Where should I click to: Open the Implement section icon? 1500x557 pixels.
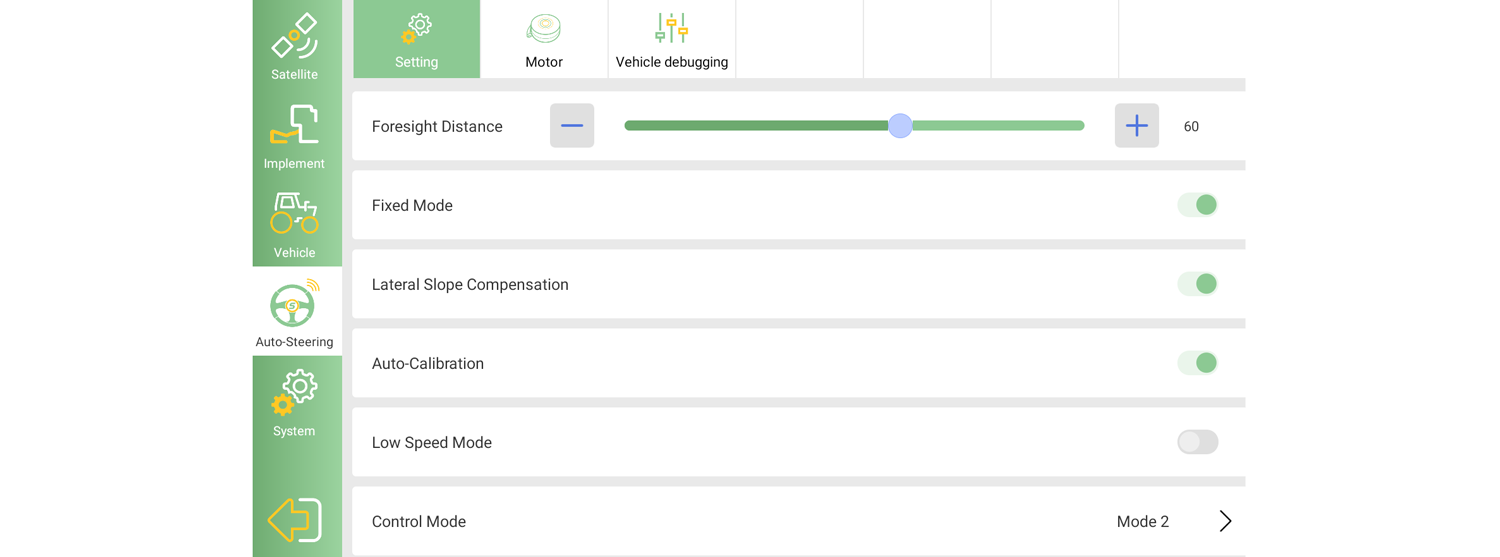point(294,125)
